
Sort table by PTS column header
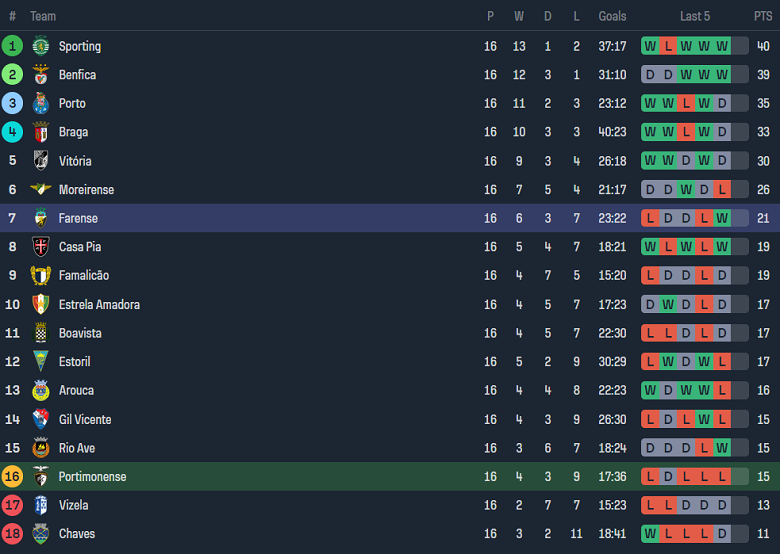(763, 16)
